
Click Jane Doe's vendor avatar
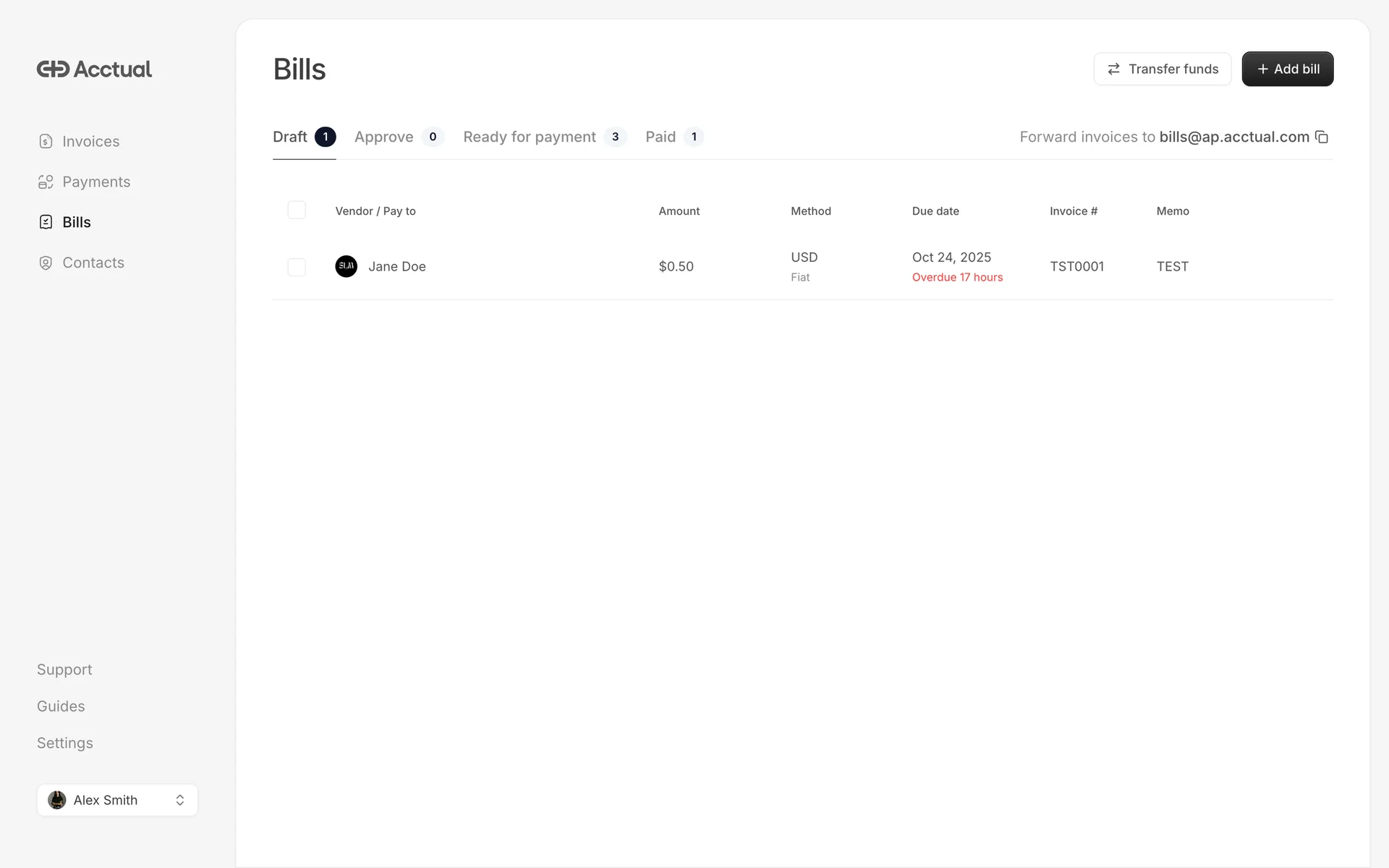(346, 266)
